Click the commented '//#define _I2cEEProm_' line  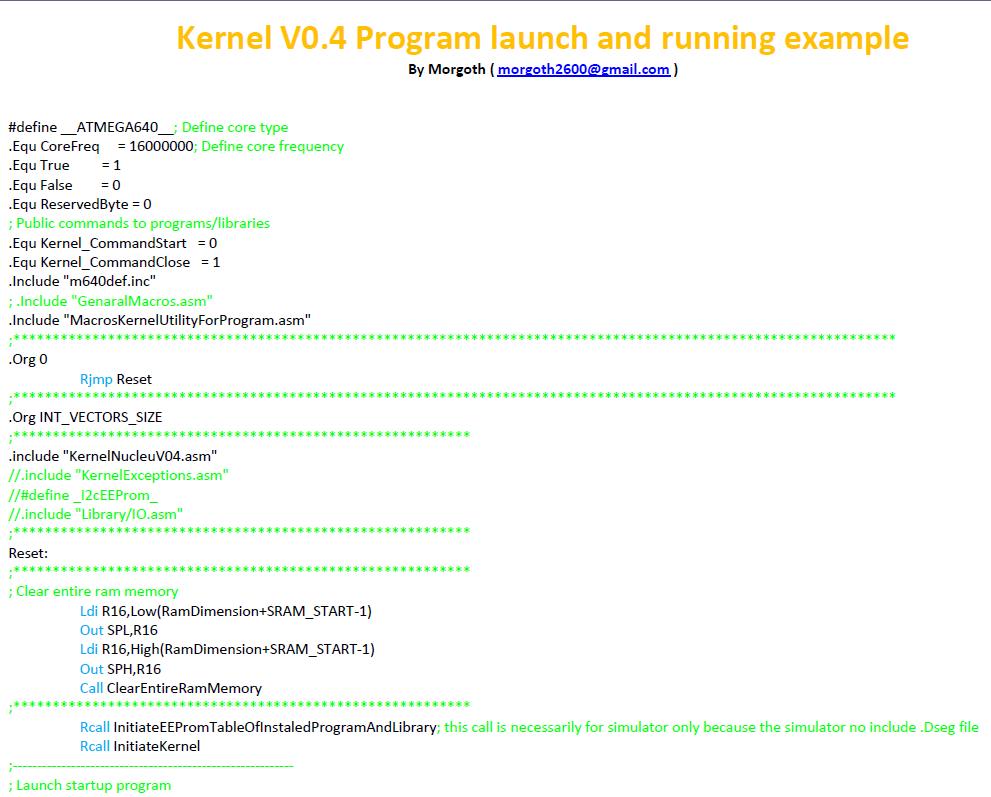pos(83,495)
